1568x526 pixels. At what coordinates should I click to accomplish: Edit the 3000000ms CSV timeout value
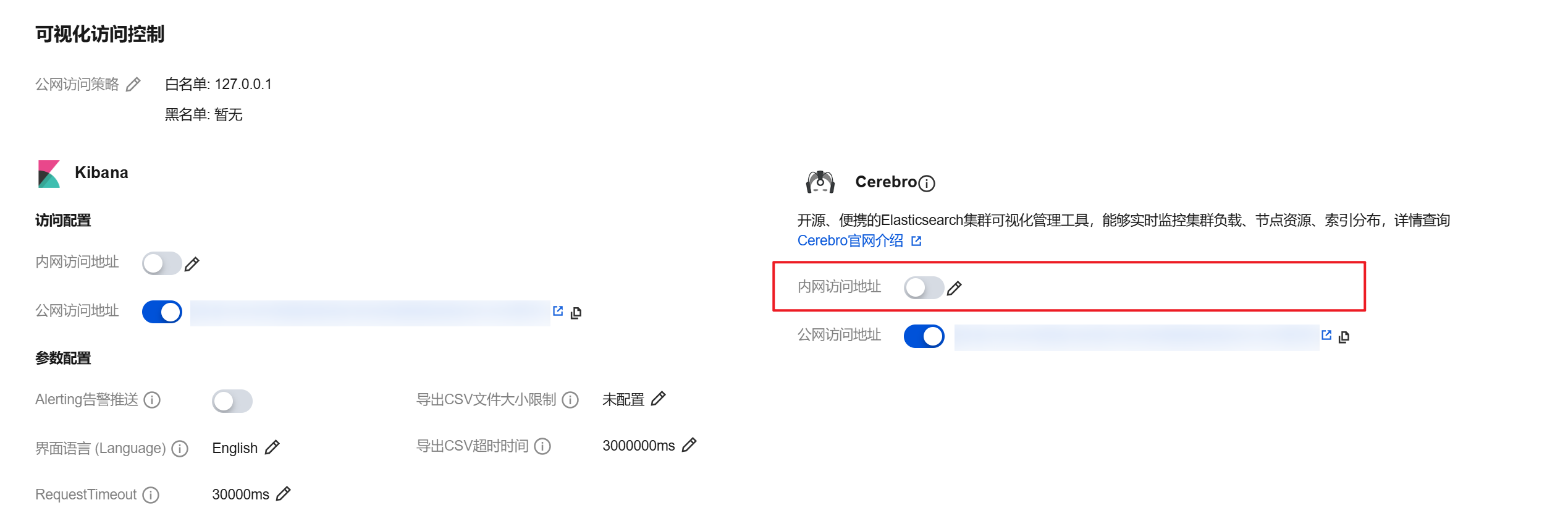point(689,444)
